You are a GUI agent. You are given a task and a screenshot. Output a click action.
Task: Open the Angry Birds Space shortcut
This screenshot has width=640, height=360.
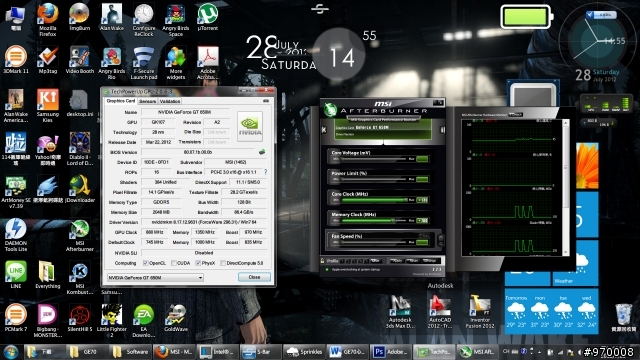[176, 20]
